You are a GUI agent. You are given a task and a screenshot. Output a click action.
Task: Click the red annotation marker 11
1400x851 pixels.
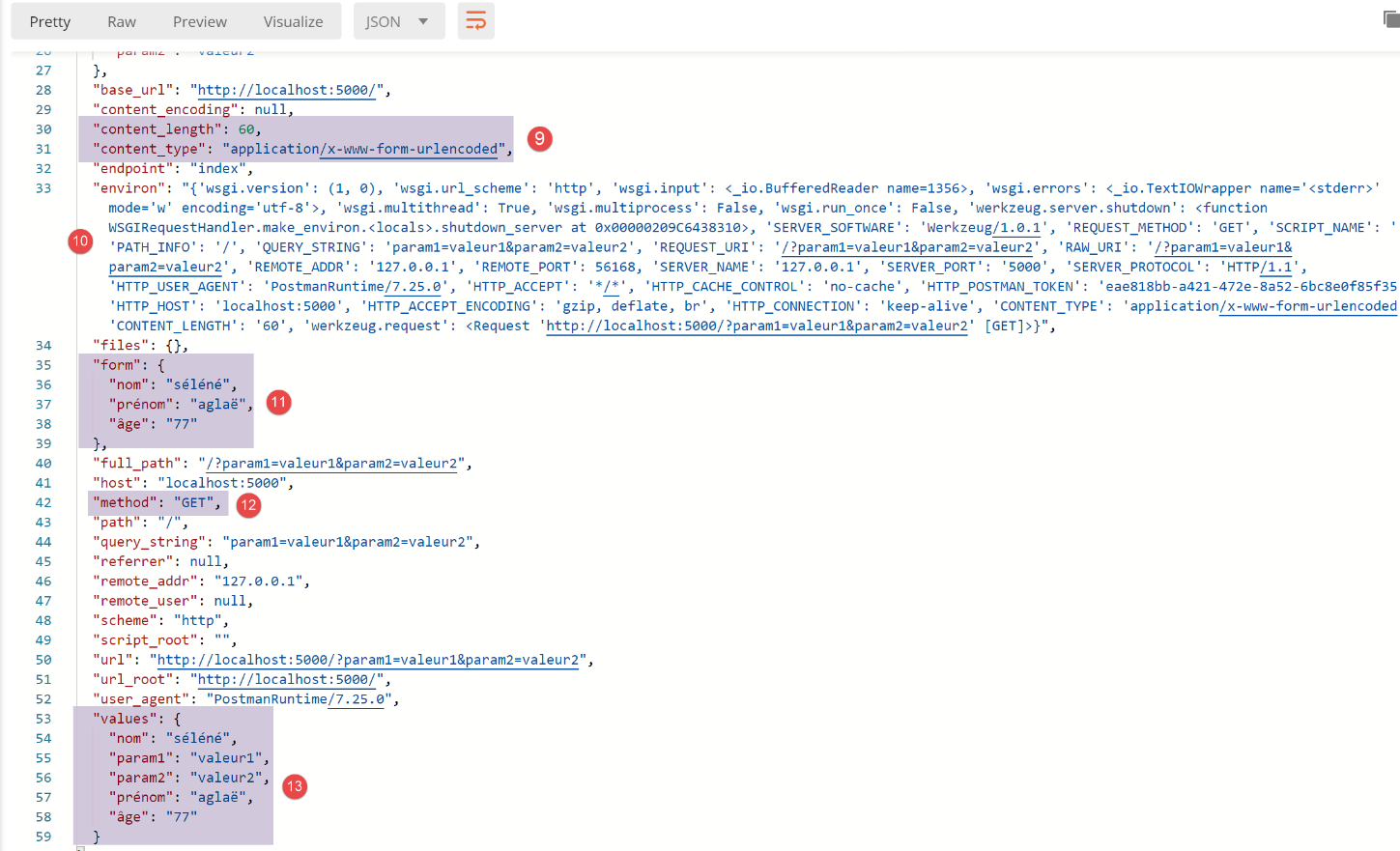point(278,403)
